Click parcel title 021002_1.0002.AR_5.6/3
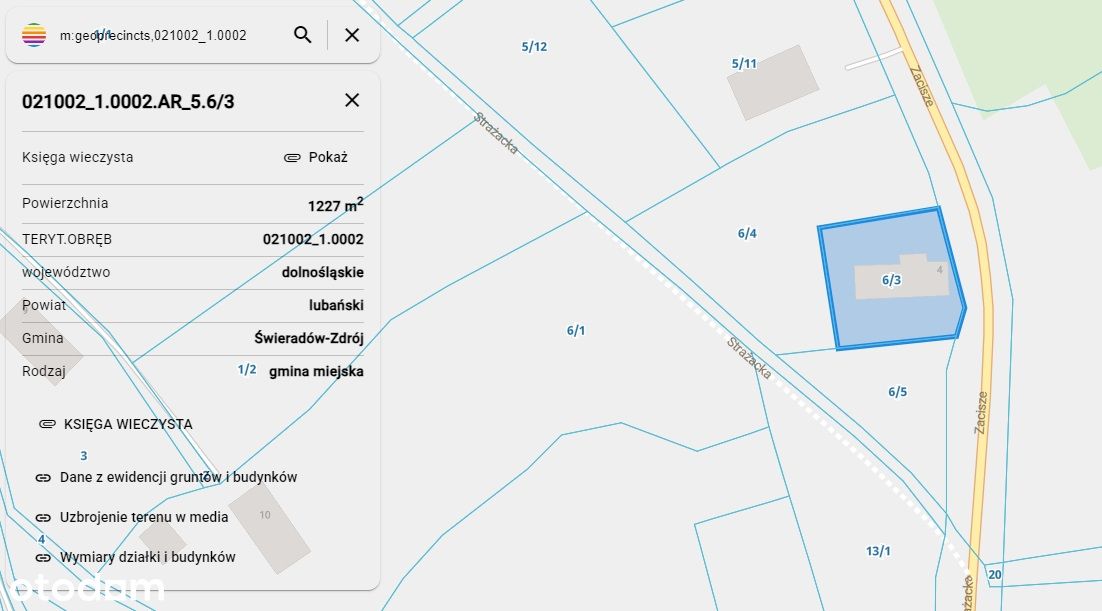This screenshot has height=611, width=1102. 128,102
